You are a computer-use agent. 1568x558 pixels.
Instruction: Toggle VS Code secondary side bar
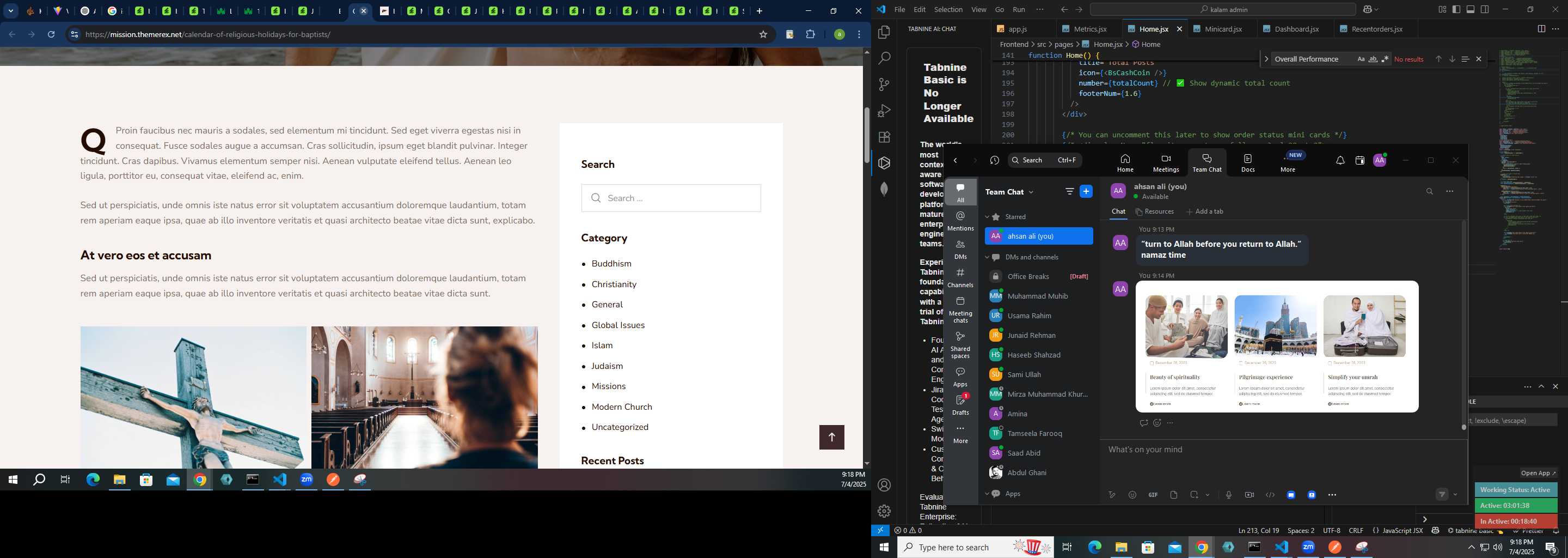[x=1485, y=9]
